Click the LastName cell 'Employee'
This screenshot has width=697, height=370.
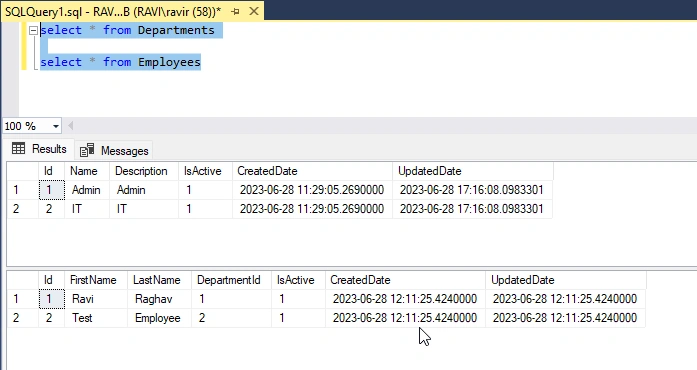[160, 318]
